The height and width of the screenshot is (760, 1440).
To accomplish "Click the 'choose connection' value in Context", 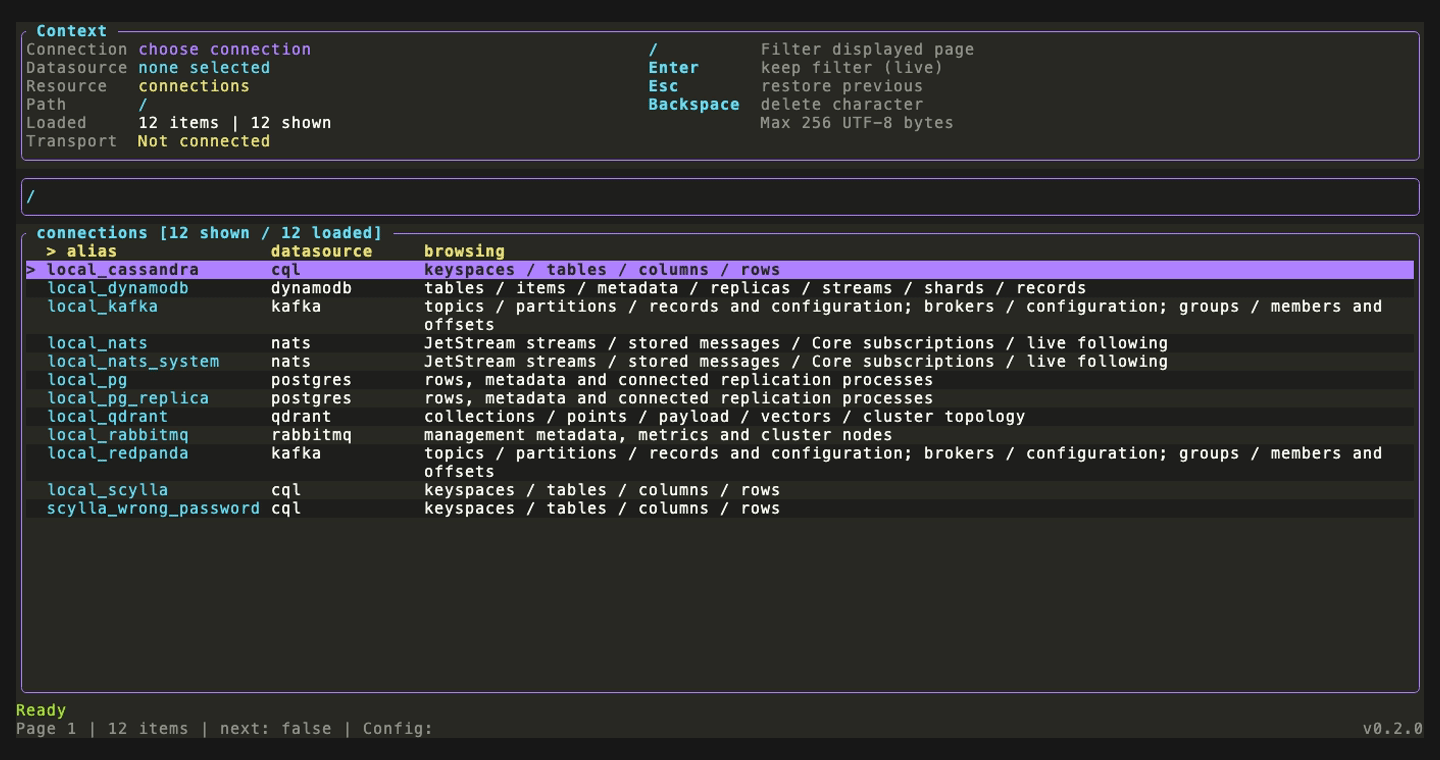I will [224, 49].
